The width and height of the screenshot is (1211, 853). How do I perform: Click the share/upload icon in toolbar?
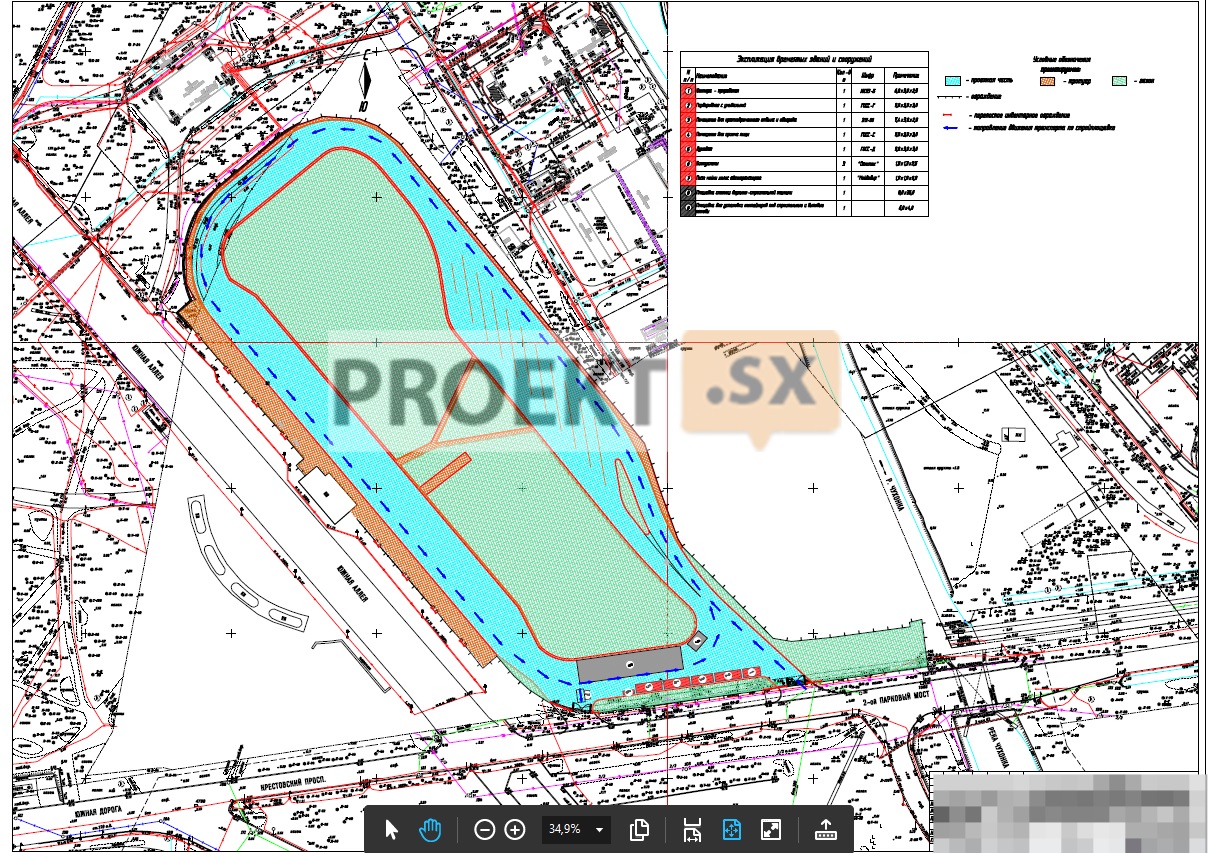point(826,830)
